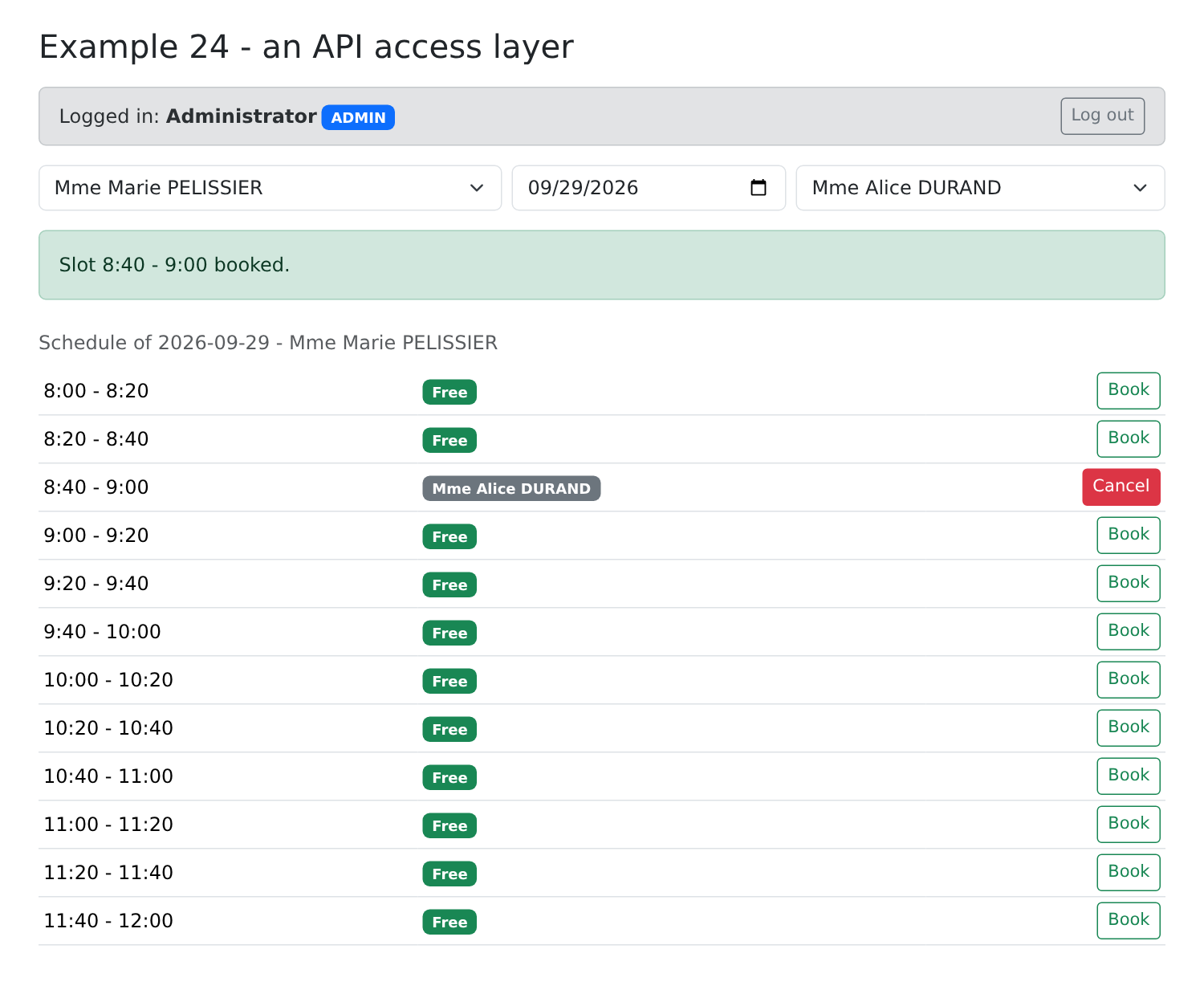Book the 9:00 - 9:20 slot
The height and width of the screenshot is (994, 1204).
1129,535
